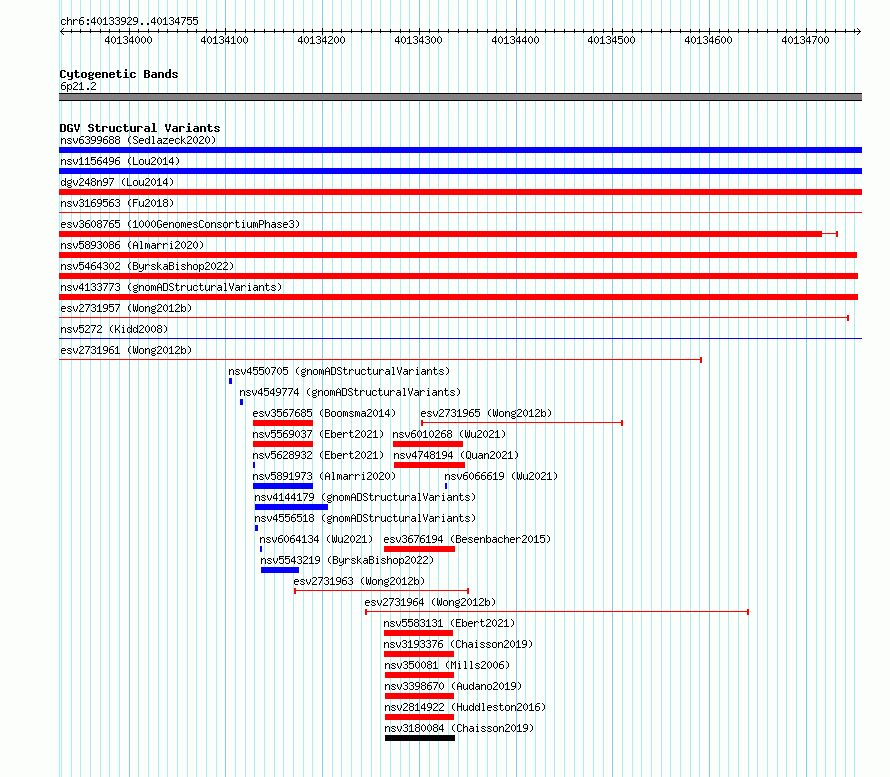Screen dimensions: 890x777
Task: Select the red bar under esv3567685
Action: [x=283, y=423]
